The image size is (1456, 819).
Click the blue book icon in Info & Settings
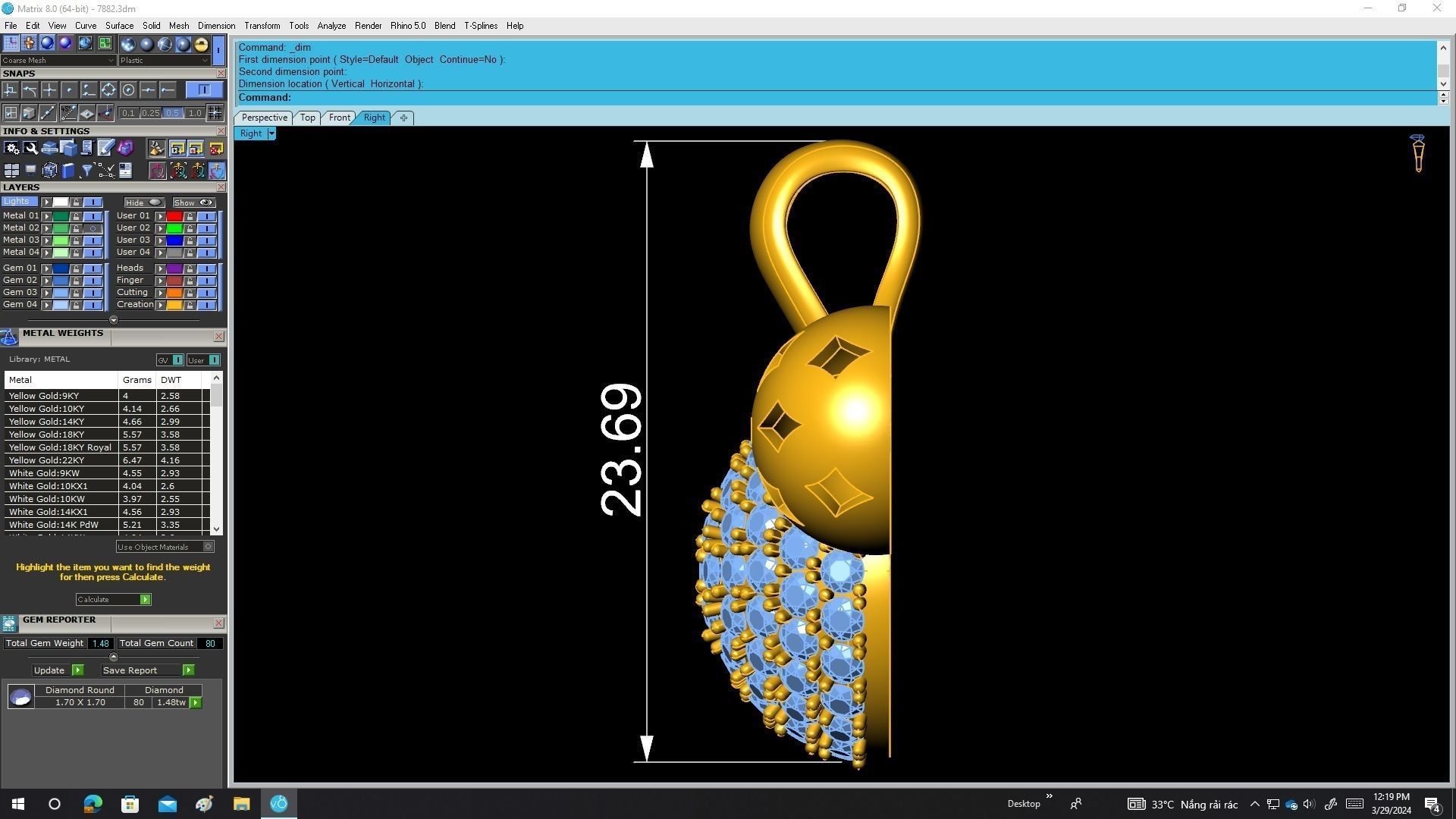point(68,170)
